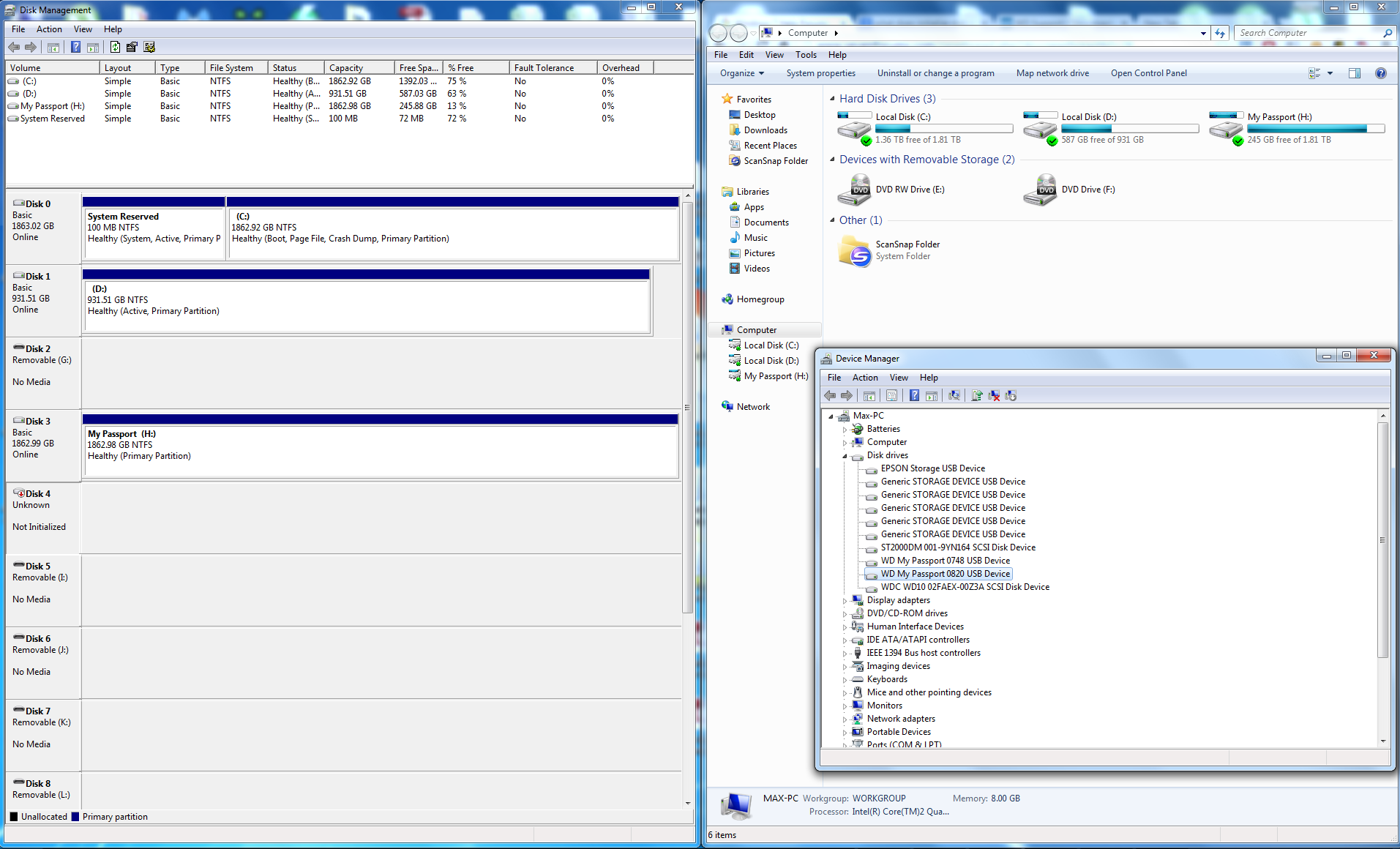The height and width of the screenshot is (849, 1400).
Task: Open the ScanSnap Folder system folder icon
Action: (x=855, y=251)
